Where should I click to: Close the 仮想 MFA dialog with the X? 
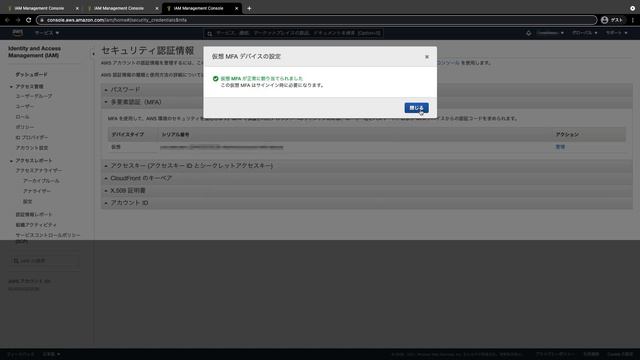pyautogui.click(x=427, y=57)
